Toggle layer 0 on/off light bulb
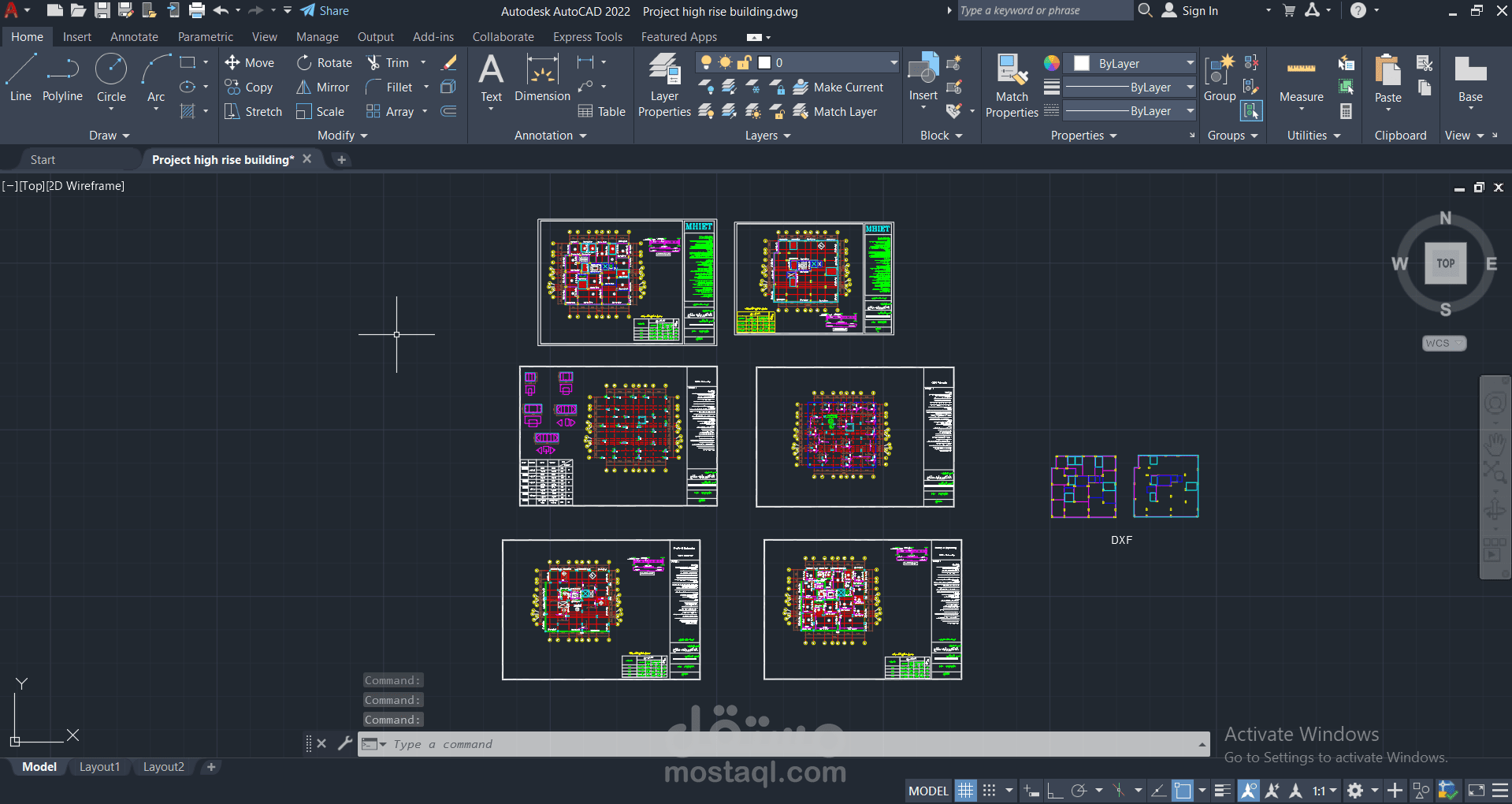1512x804 pixels. [x=706, y=62]
